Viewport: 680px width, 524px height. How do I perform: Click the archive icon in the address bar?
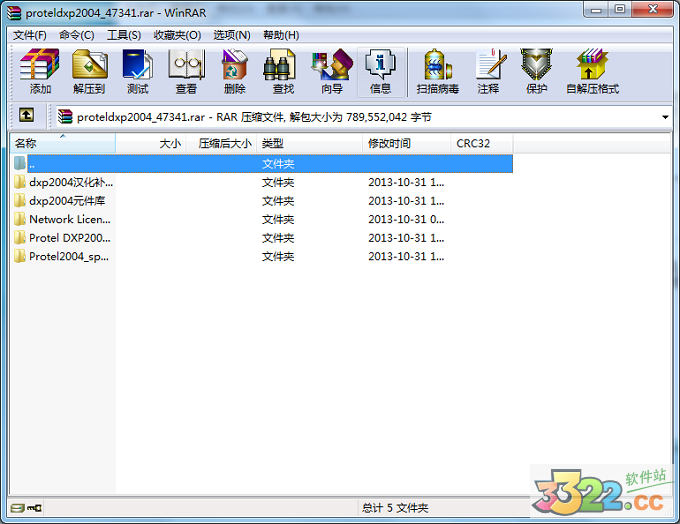tap(65, 116)
